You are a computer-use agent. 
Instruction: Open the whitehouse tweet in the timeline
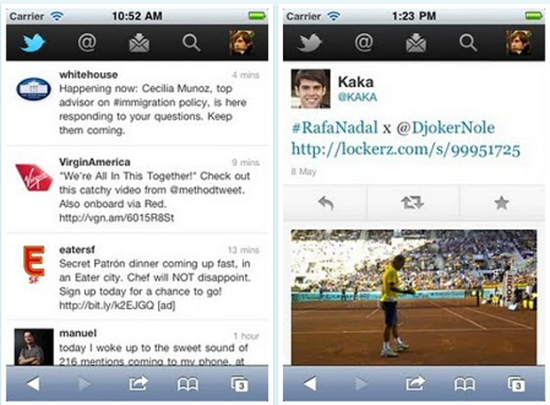pos(137,103)
